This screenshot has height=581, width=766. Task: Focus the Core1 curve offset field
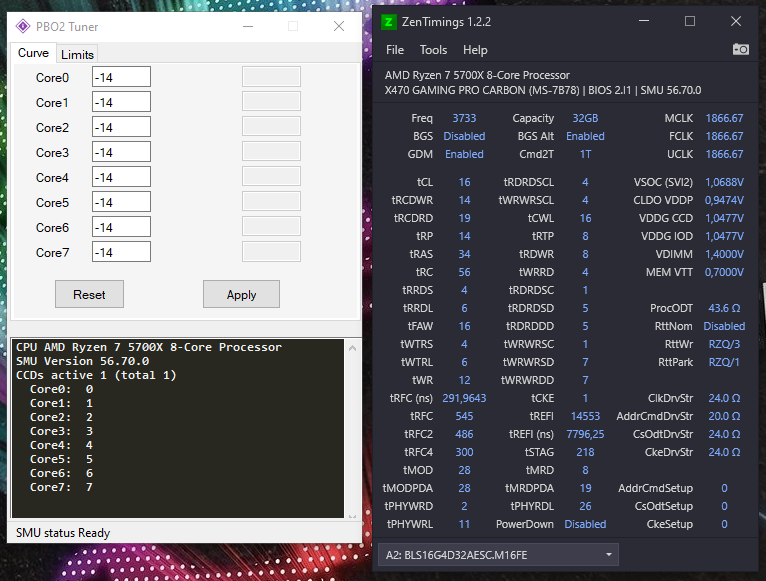point(121,102)
